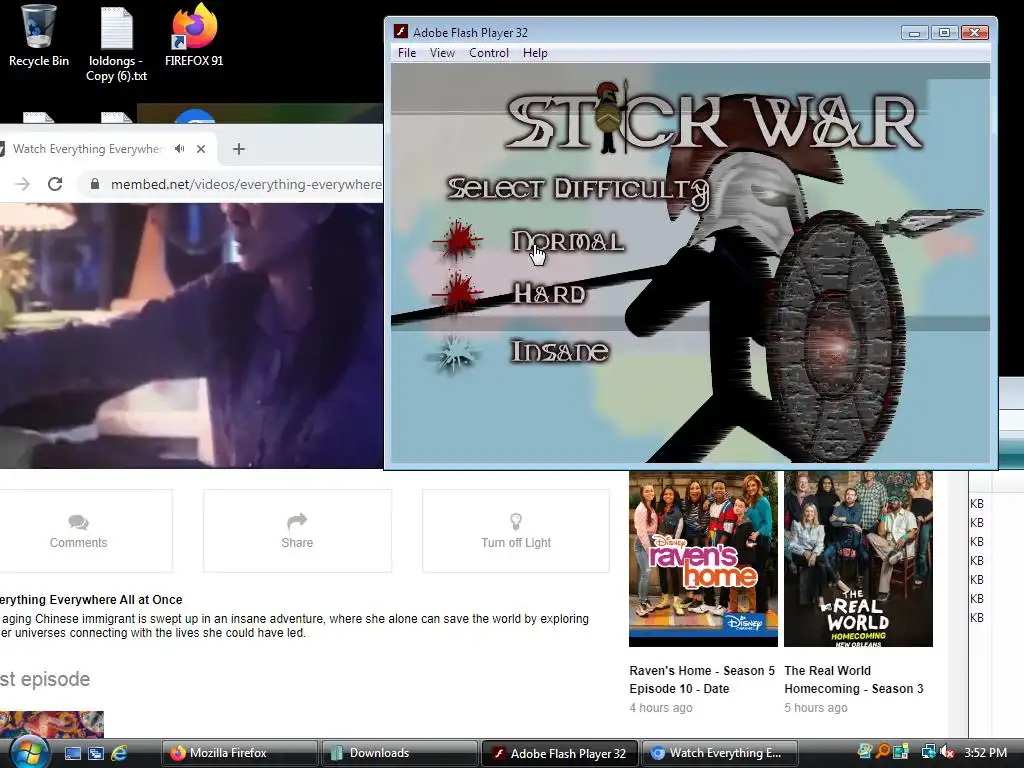Click Switch between windows quick launch icon
The height and width of the screenshot is (768, 1024).
pos(95,753)
